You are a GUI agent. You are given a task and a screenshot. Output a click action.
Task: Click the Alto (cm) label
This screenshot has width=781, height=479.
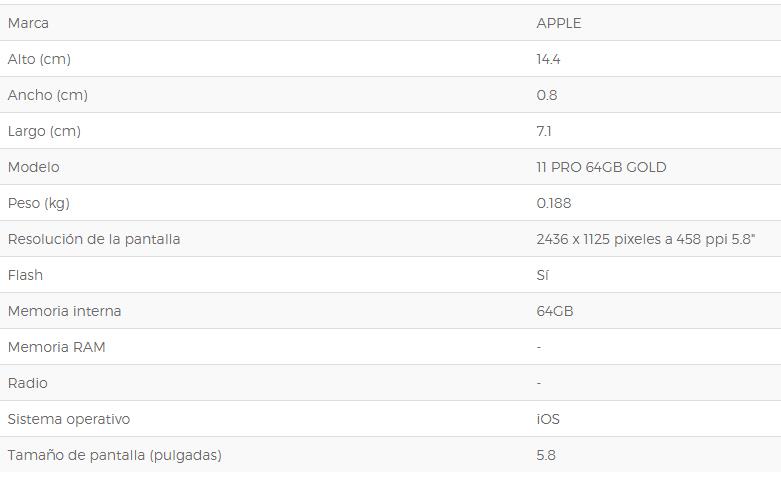click(x=39, y=59)
